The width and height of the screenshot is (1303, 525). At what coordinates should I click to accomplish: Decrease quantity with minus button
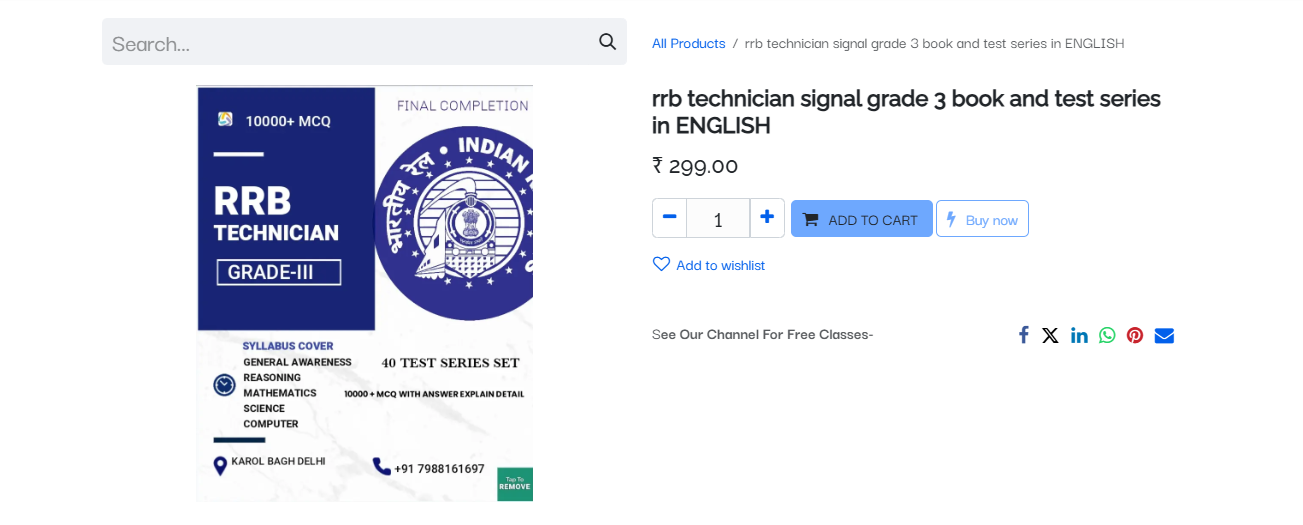tap(669, 218)
